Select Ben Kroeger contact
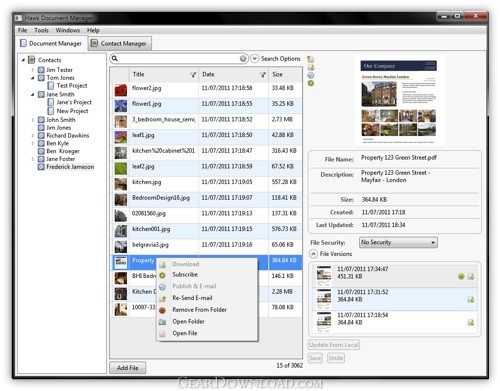This screenshot has height=391, width=500. coord(63,151)
